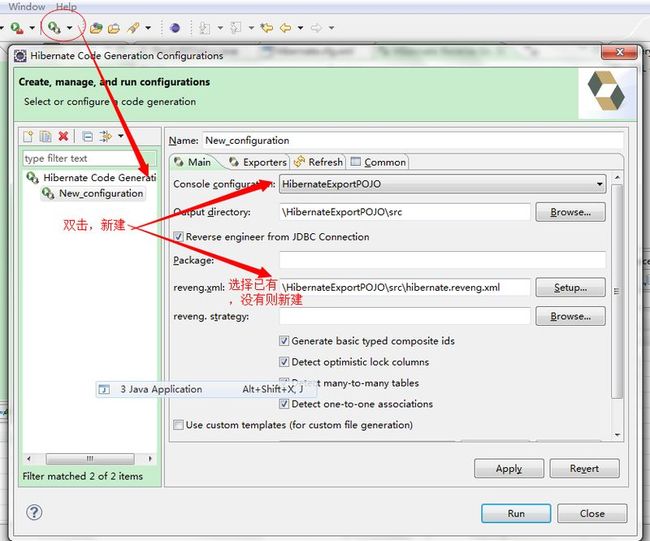Click the type filter text field

coord(90,158)
